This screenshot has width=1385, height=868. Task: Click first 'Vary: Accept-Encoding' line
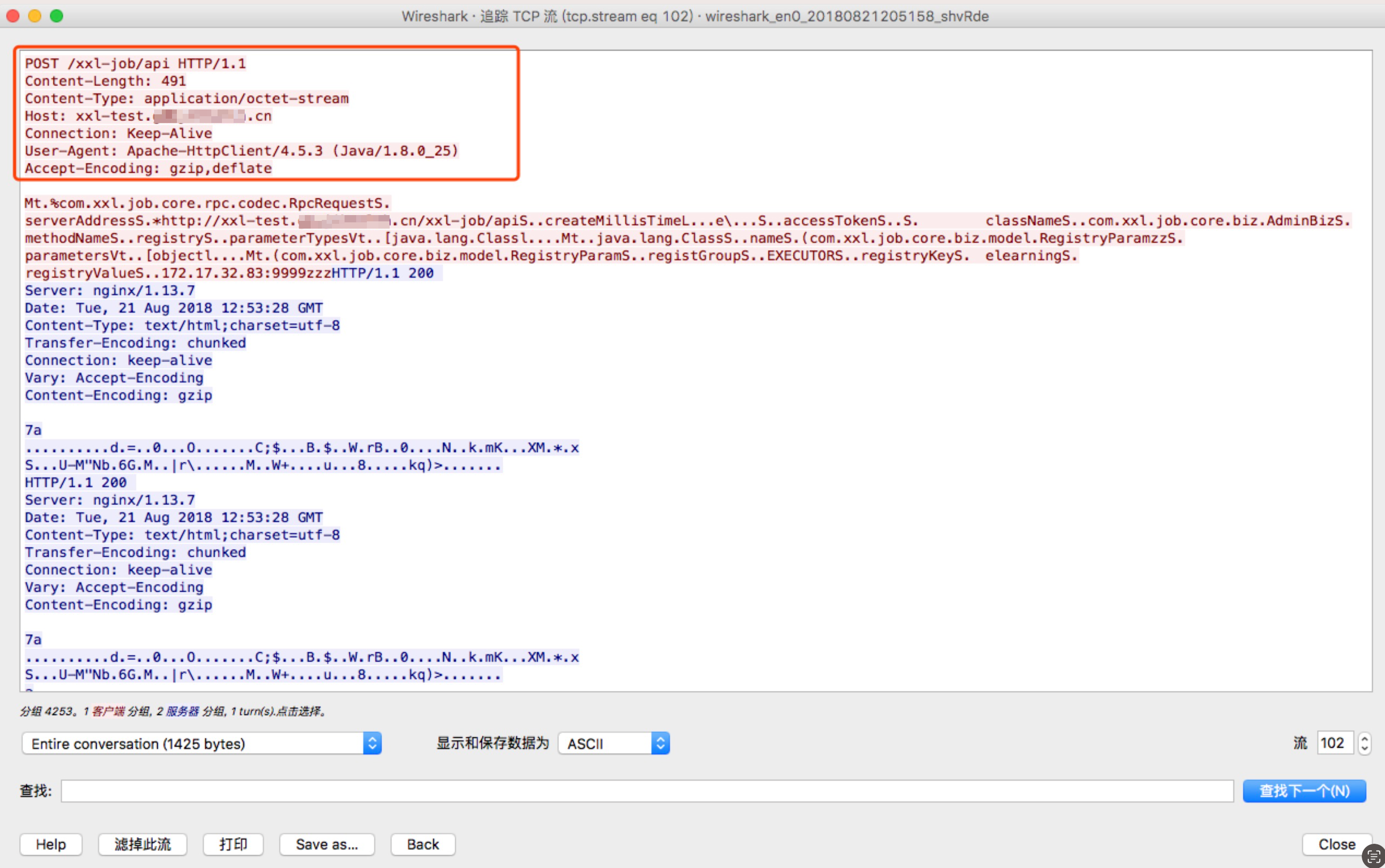tap(114, 378)
